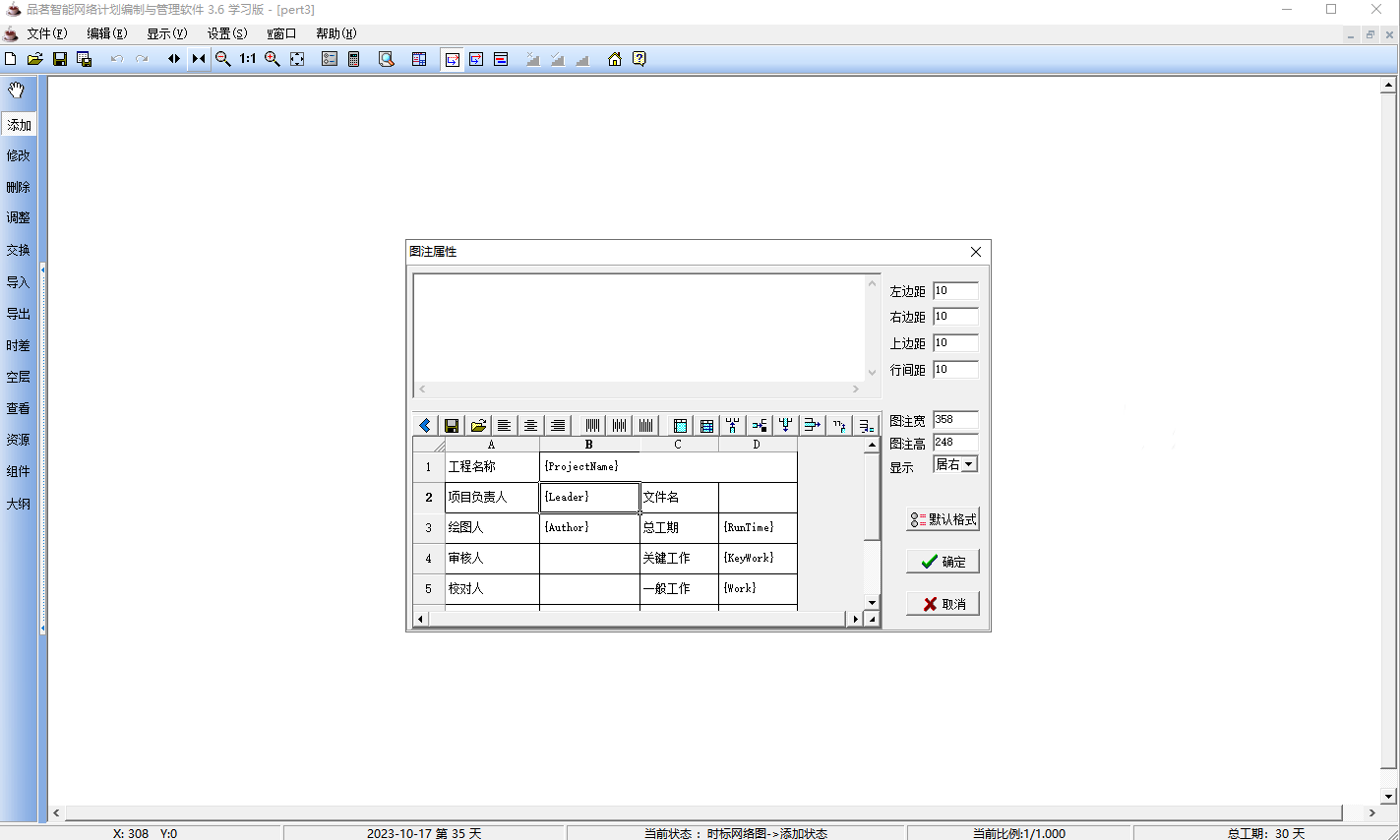Click the 行间距 input field
The width and height of the screenshot is (1400, 840).
[955, 370]
